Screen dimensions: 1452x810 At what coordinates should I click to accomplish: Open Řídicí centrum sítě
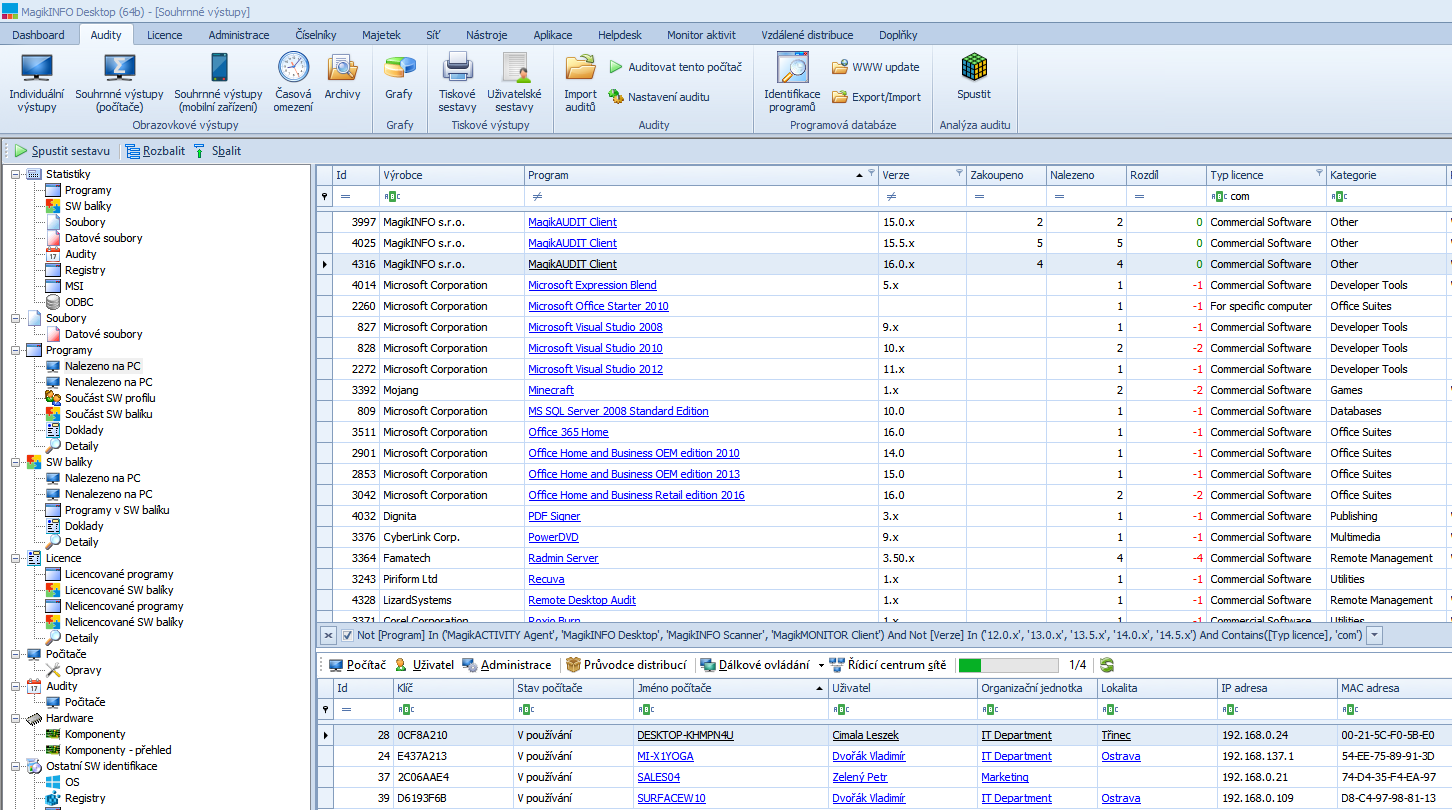pyautogui.click(x=887, y=665)
